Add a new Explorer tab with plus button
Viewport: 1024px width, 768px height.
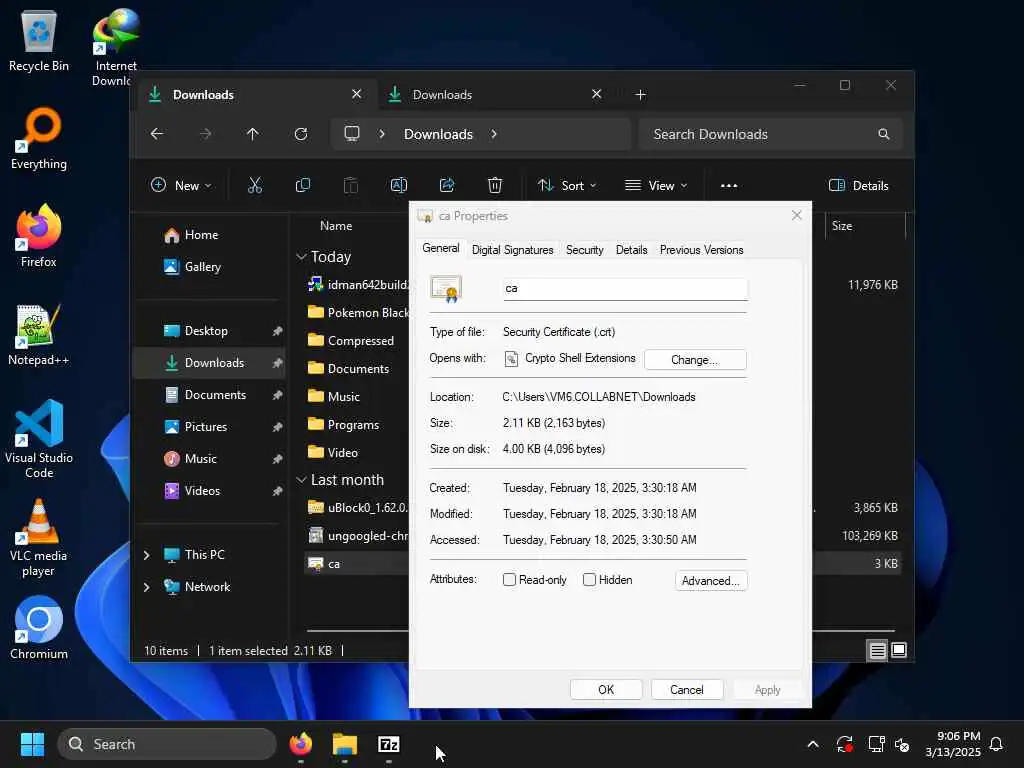641,95
